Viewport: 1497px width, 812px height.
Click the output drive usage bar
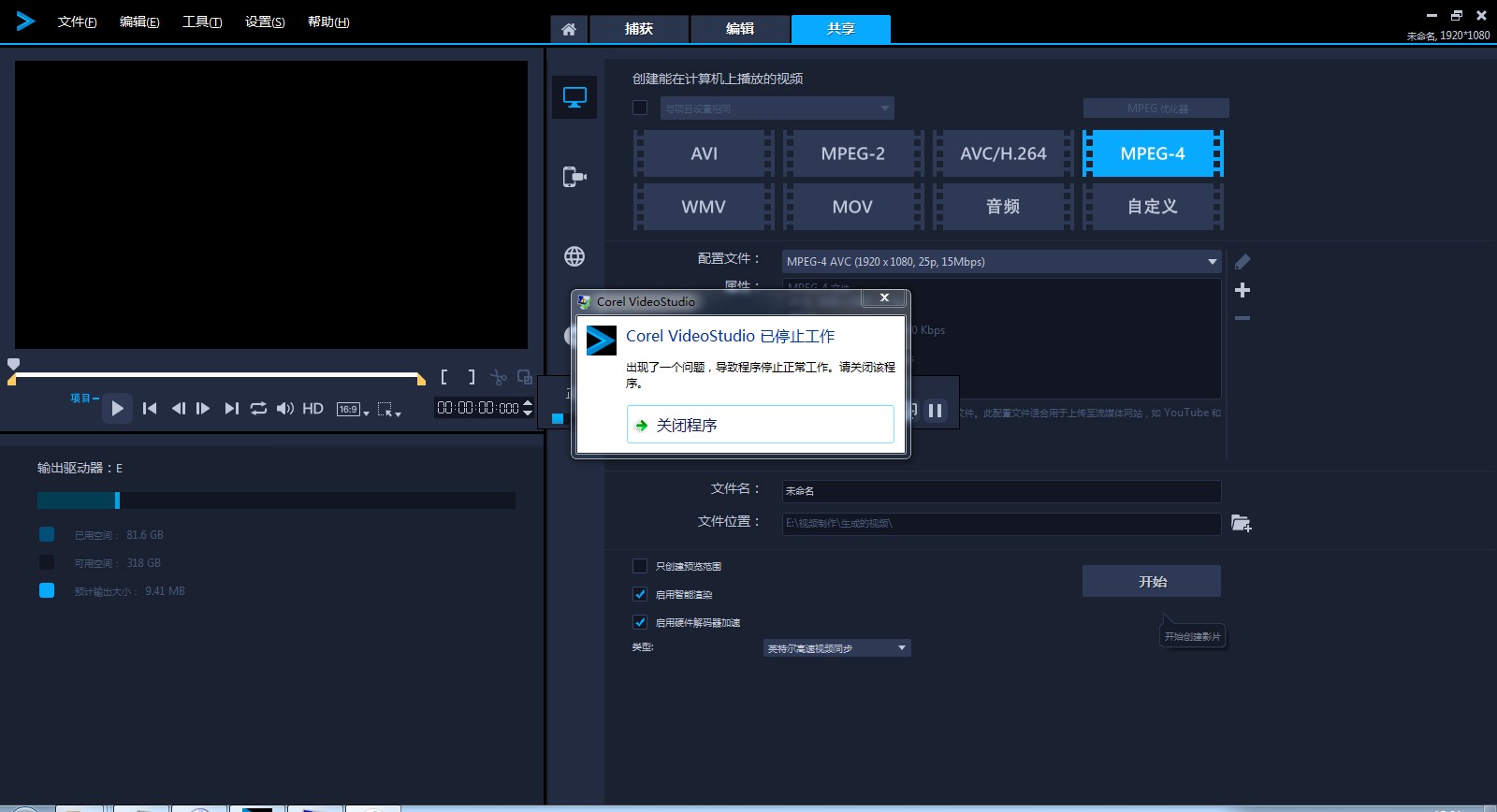coord(276,500)
